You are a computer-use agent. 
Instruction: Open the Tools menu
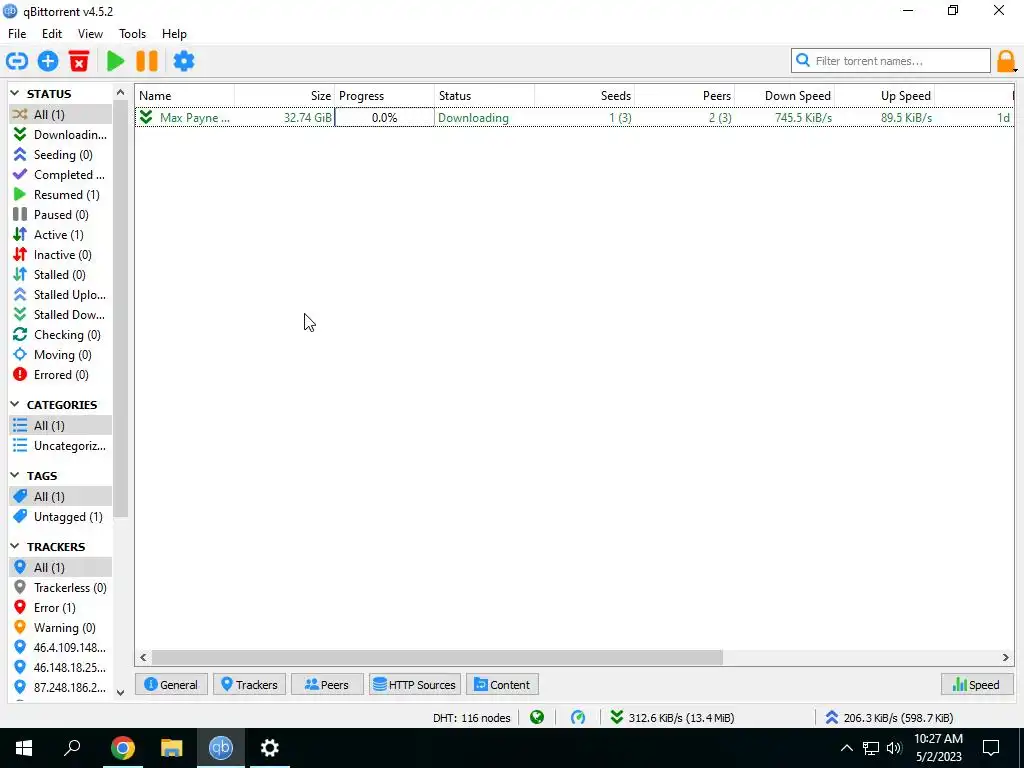[x=132, y=34]
